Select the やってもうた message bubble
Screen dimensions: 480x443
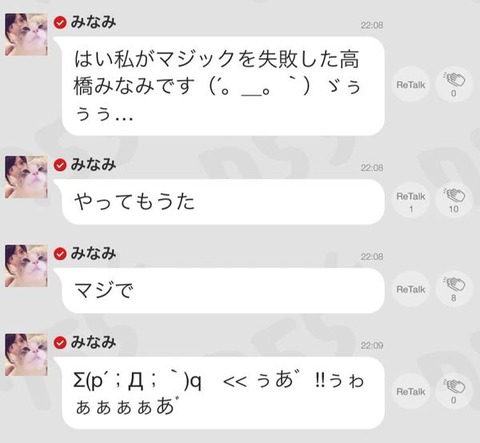coord(223,202)
